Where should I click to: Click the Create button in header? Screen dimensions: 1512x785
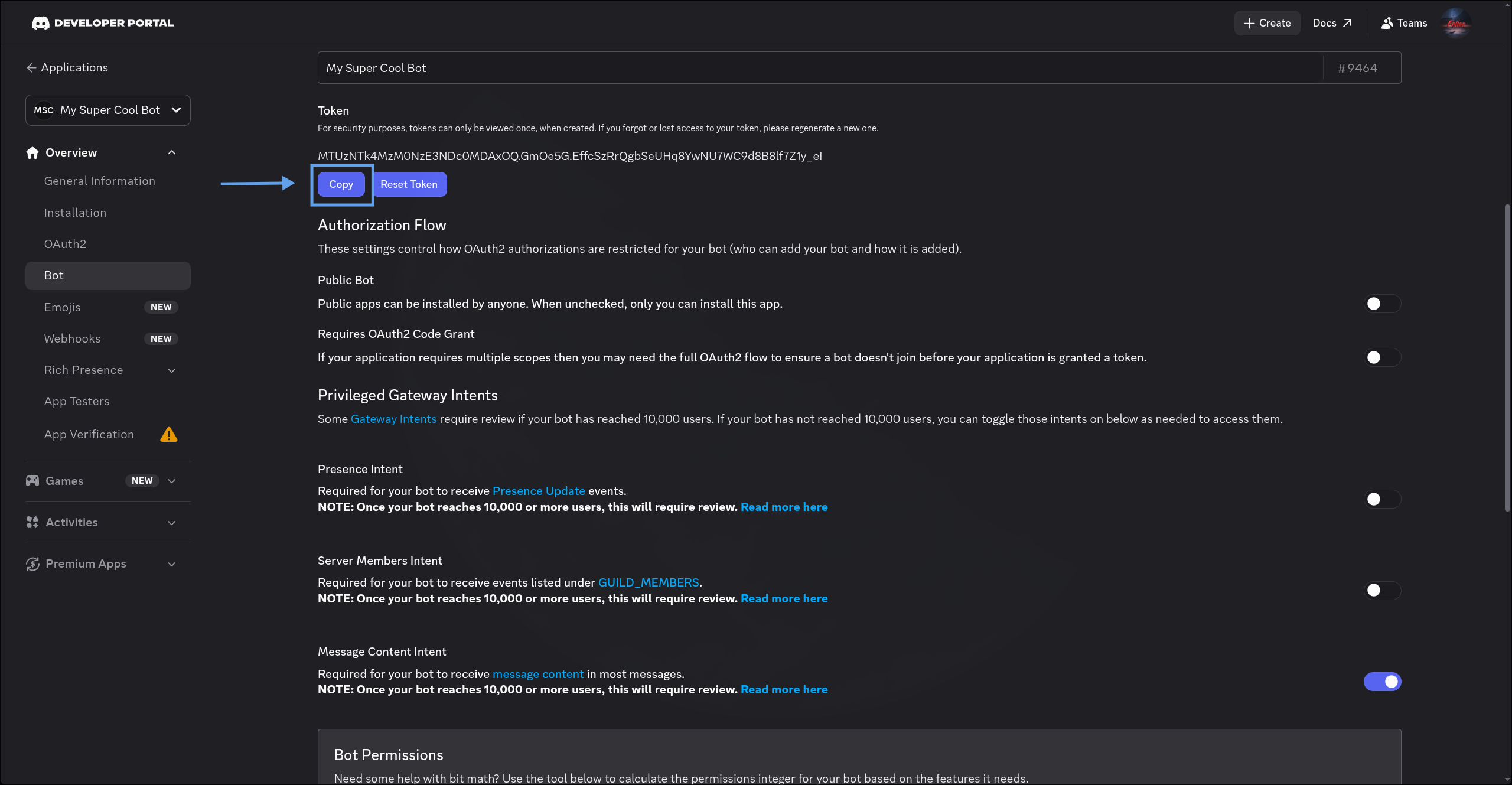pos(1267,23)
